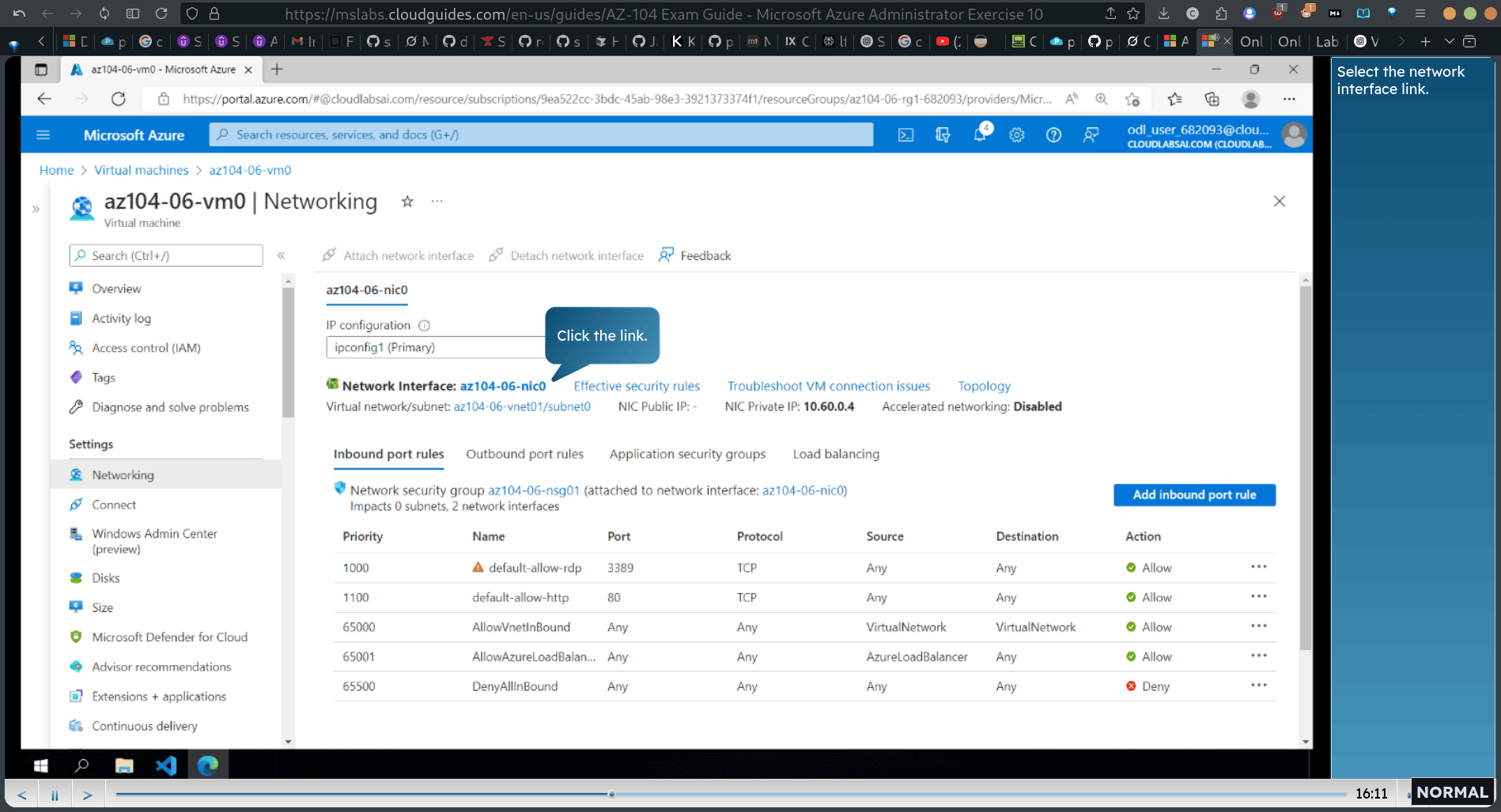Click the default-allow-rdp rule name
Screen dimensions: 1501x812
point(535,568)
